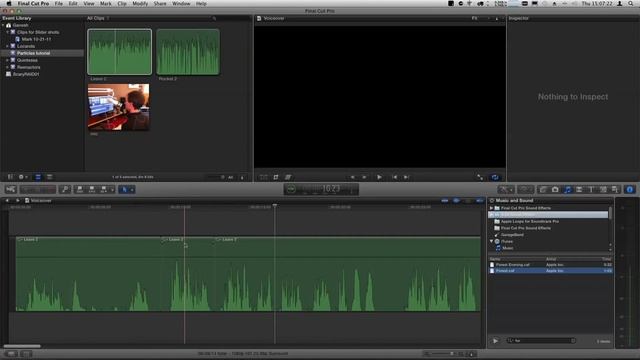This screenshot has height=360, width=640.
Task: Toggle the Inspector with the blue i button
Action: [x=630, y=189]
